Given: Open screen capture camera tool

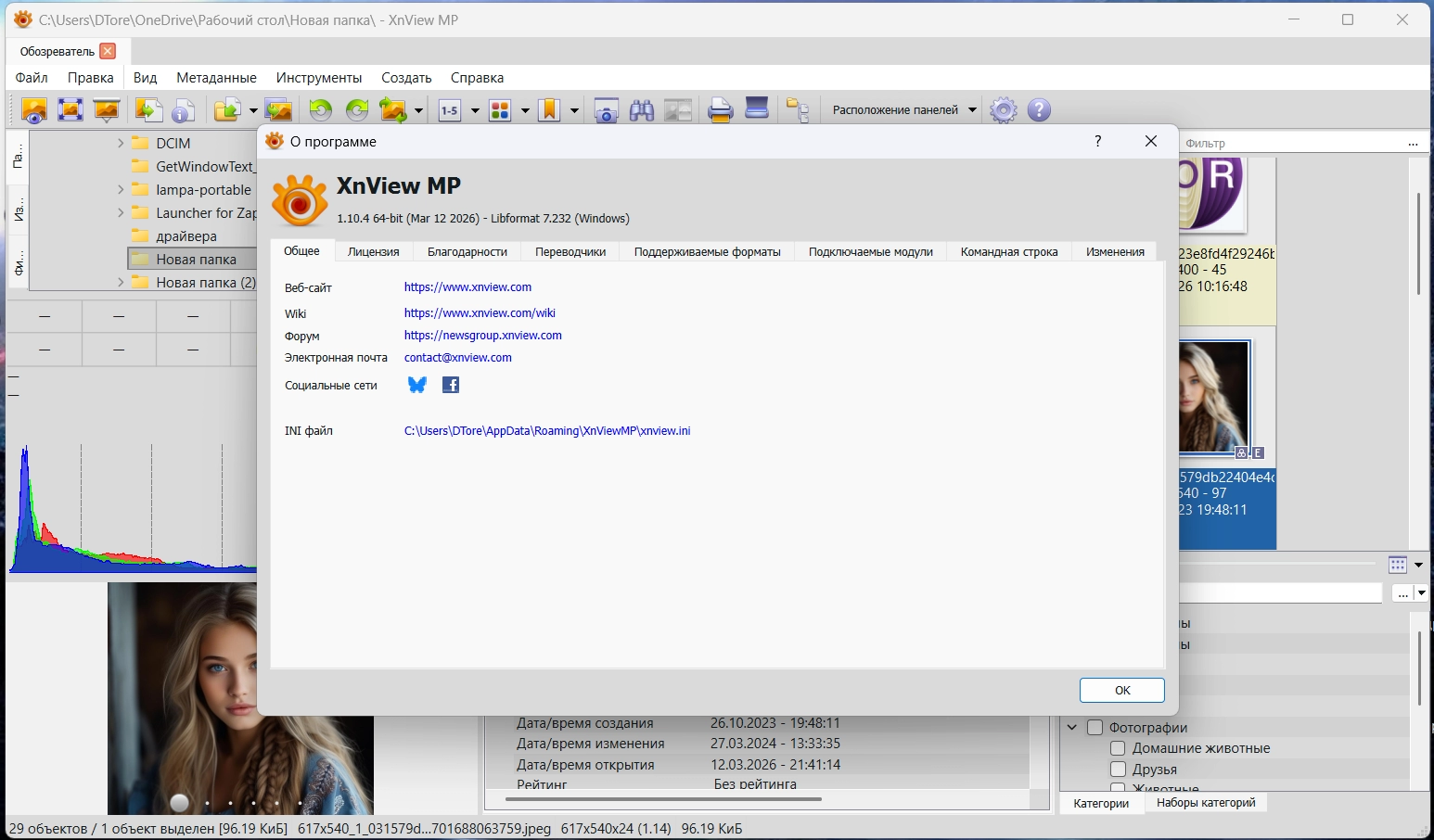Looking at the screenshot, I should 606,110.
